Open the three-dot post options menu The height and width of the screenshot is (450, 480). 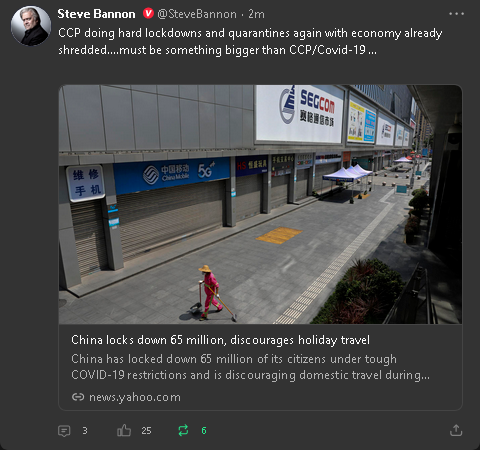point(456,14)
